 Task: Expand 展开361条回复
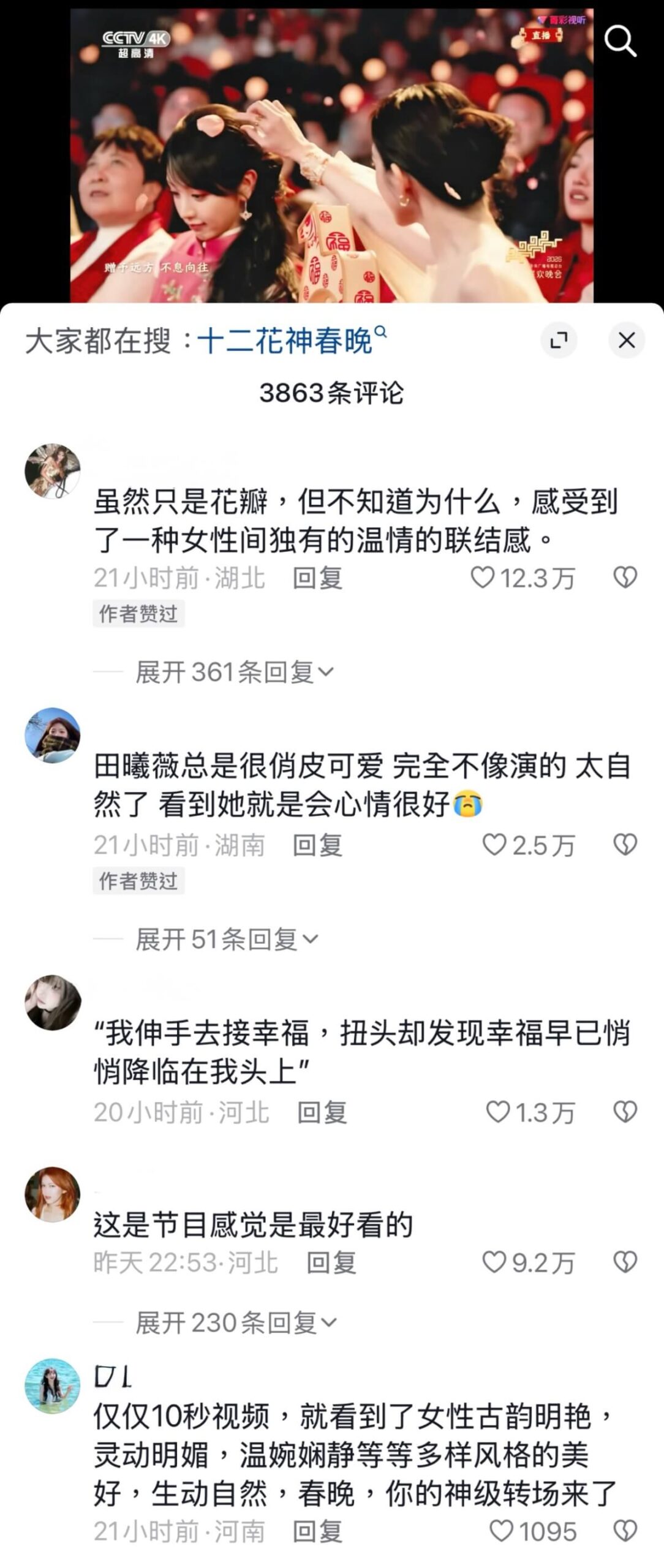[235, 672]
